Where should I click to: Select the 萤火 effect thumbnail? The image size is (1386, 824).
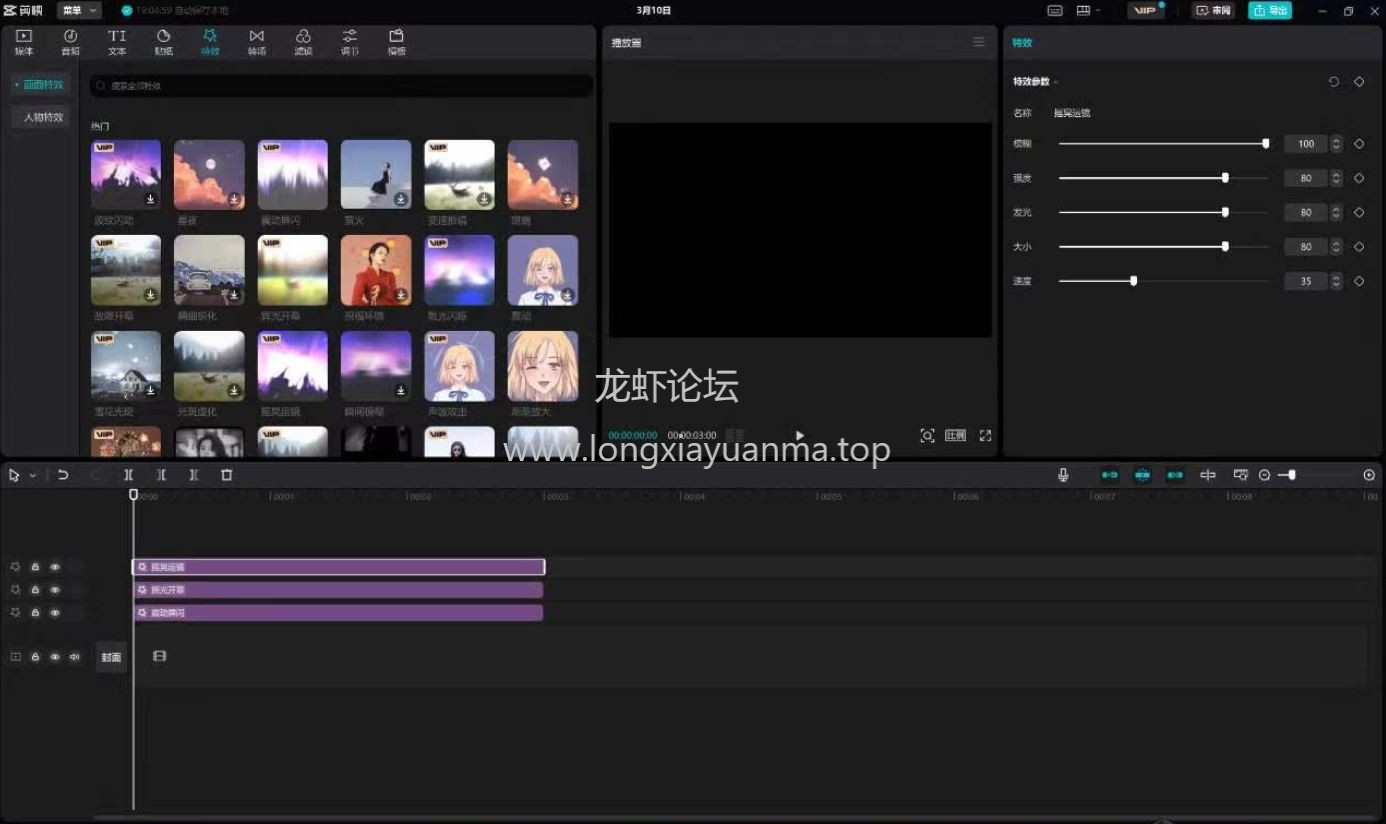(x=376, y=174)
